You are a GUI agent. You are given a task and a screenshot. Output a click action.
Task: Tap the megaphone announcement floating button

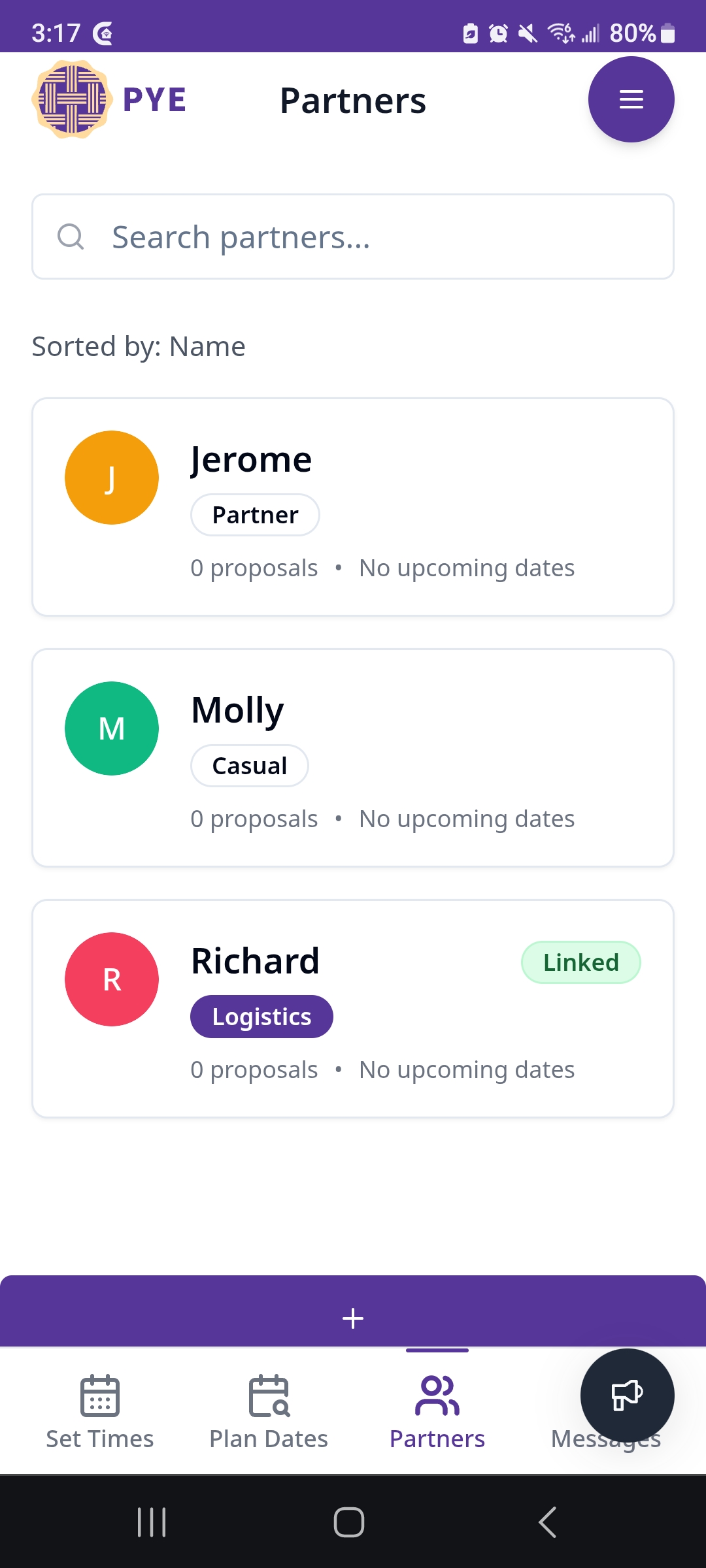(x=627, y=1396)
